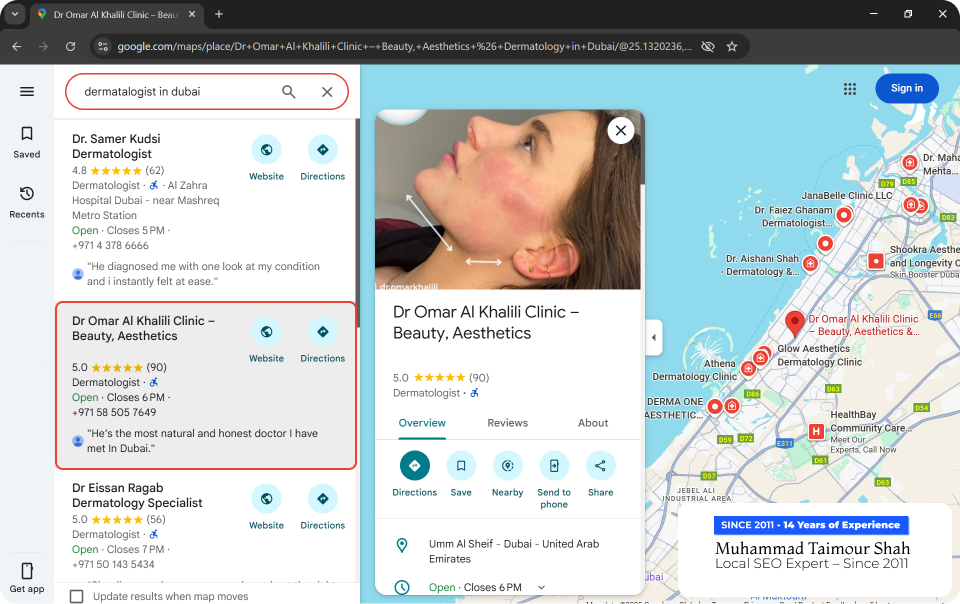This screenshot has height=604, width=960.
Task: Open the Saved places panel
Action: [27, 141]
